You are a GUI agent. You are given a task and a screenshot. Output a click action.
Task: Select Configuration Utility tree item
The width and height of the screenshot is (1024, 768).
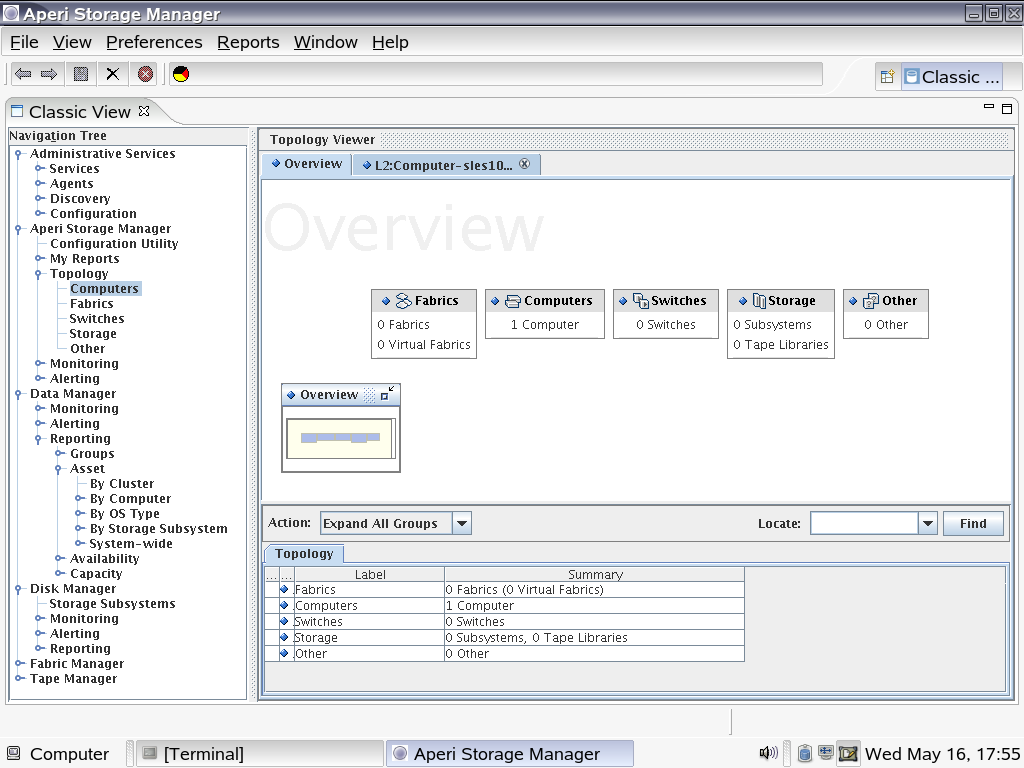point(114,244)
